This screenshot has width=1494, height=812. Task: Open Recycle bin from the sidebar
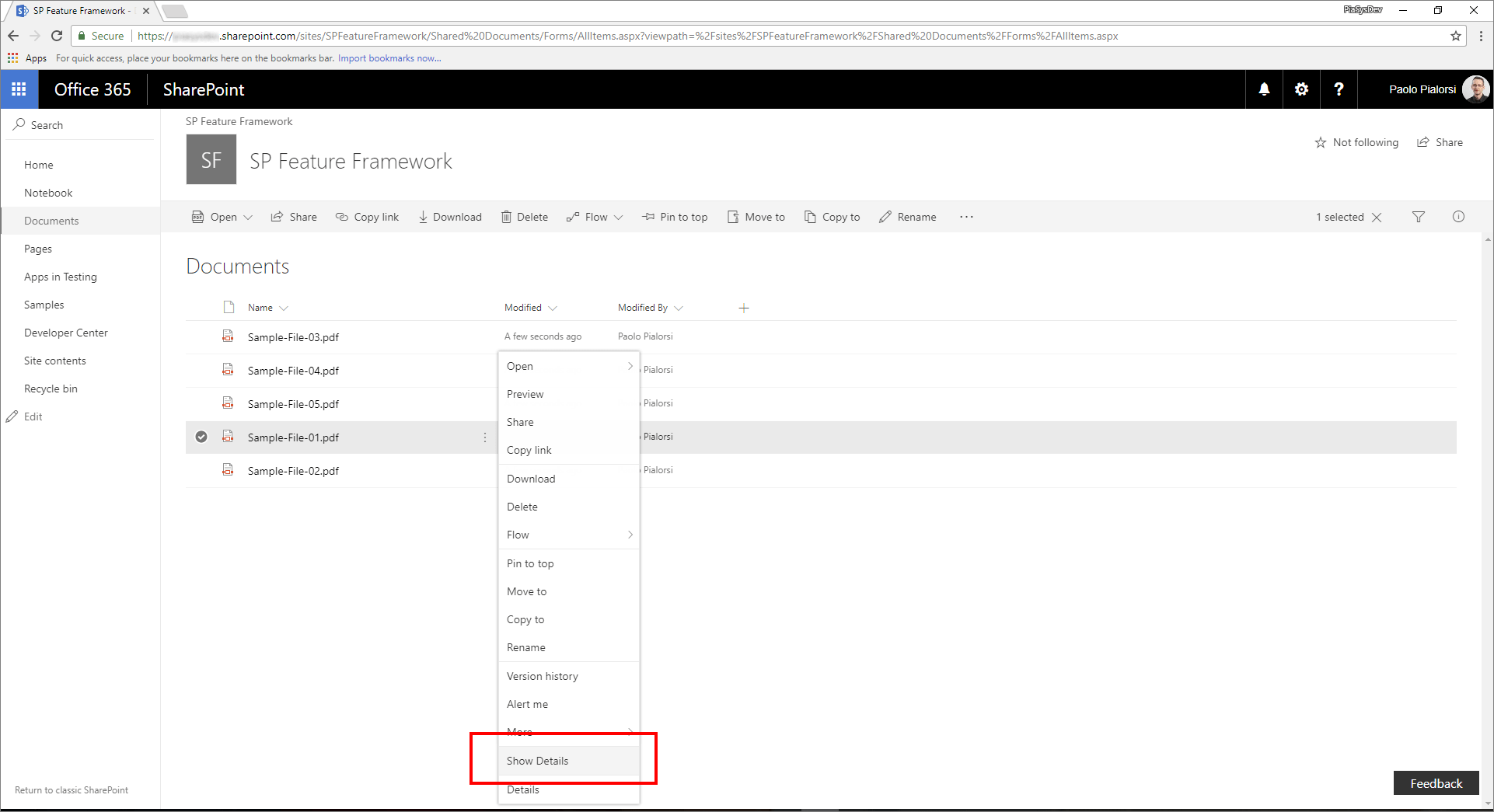[51, 388]
